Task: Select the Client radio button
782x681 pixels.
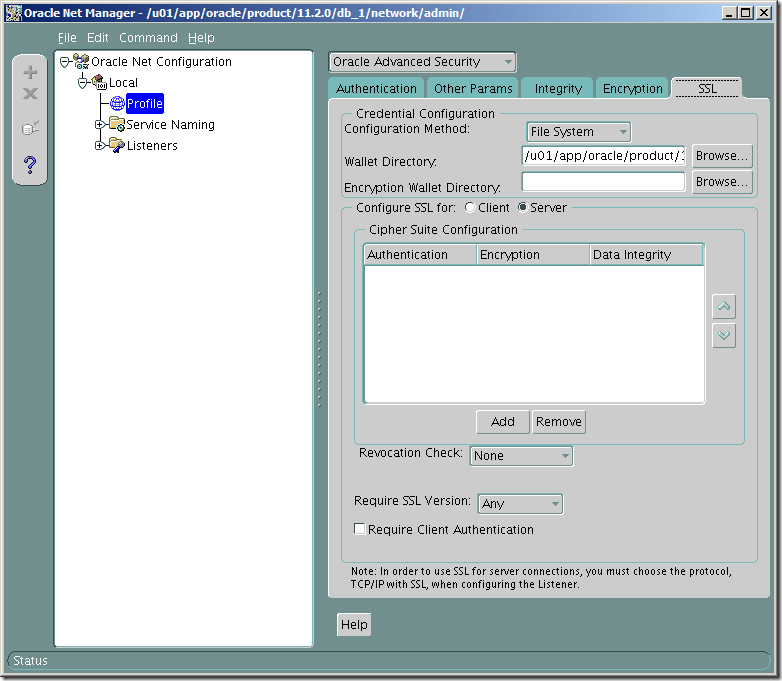Action: [471, 208]
